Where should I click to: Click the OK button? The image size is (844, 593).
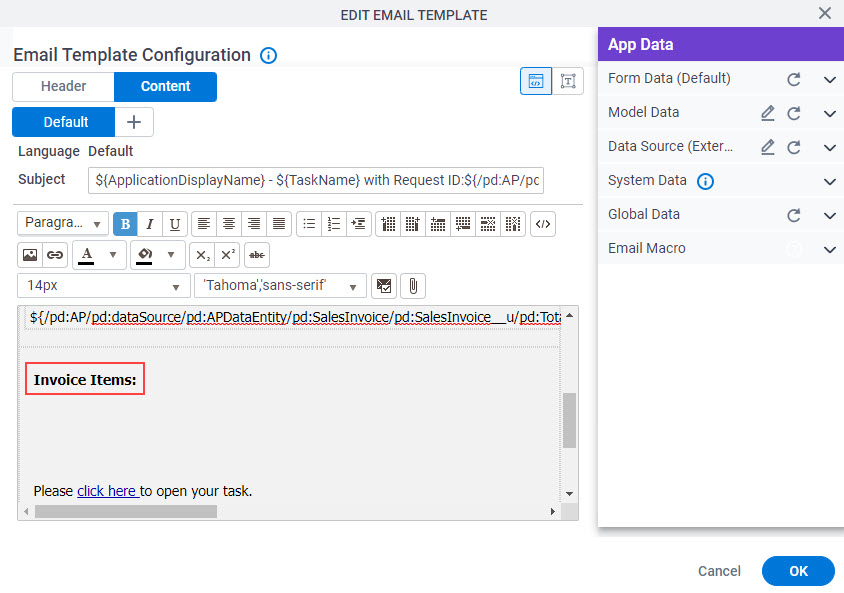point(798,571)
